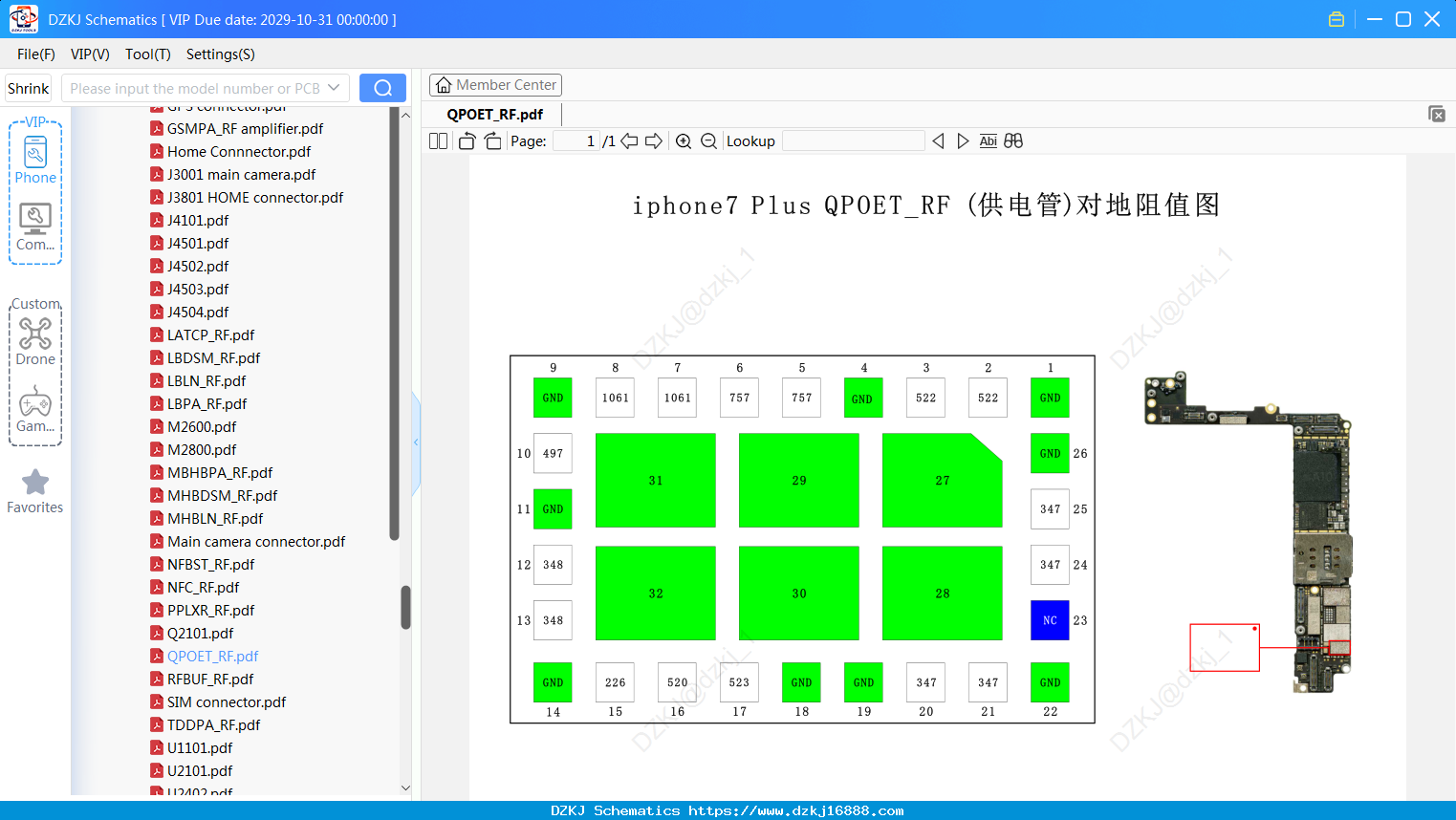1456x820 pixels.
Task: Collapse the file list with Shrink
Action: (x=29, y=88)
